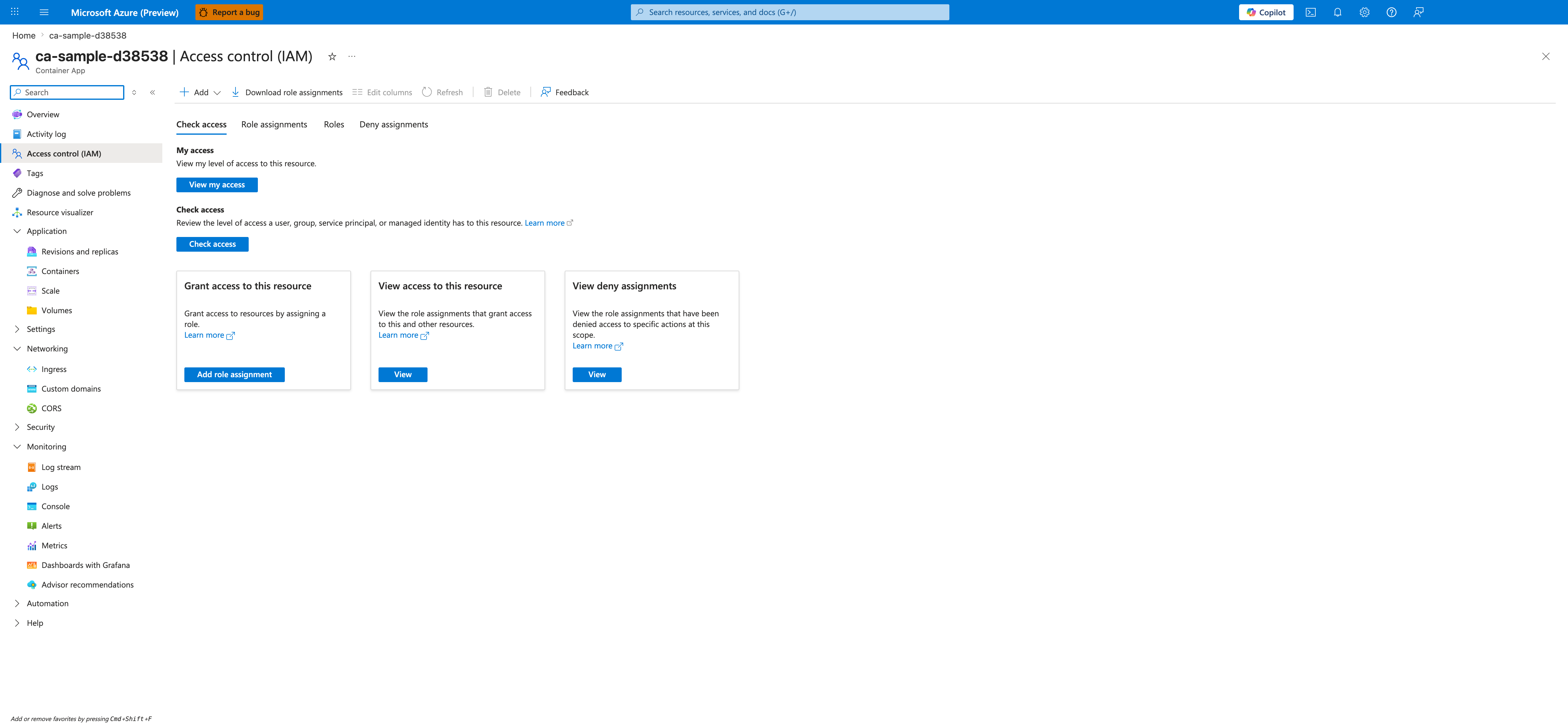
Task: Click View in View deny assignments card
Action: [597, 375]
